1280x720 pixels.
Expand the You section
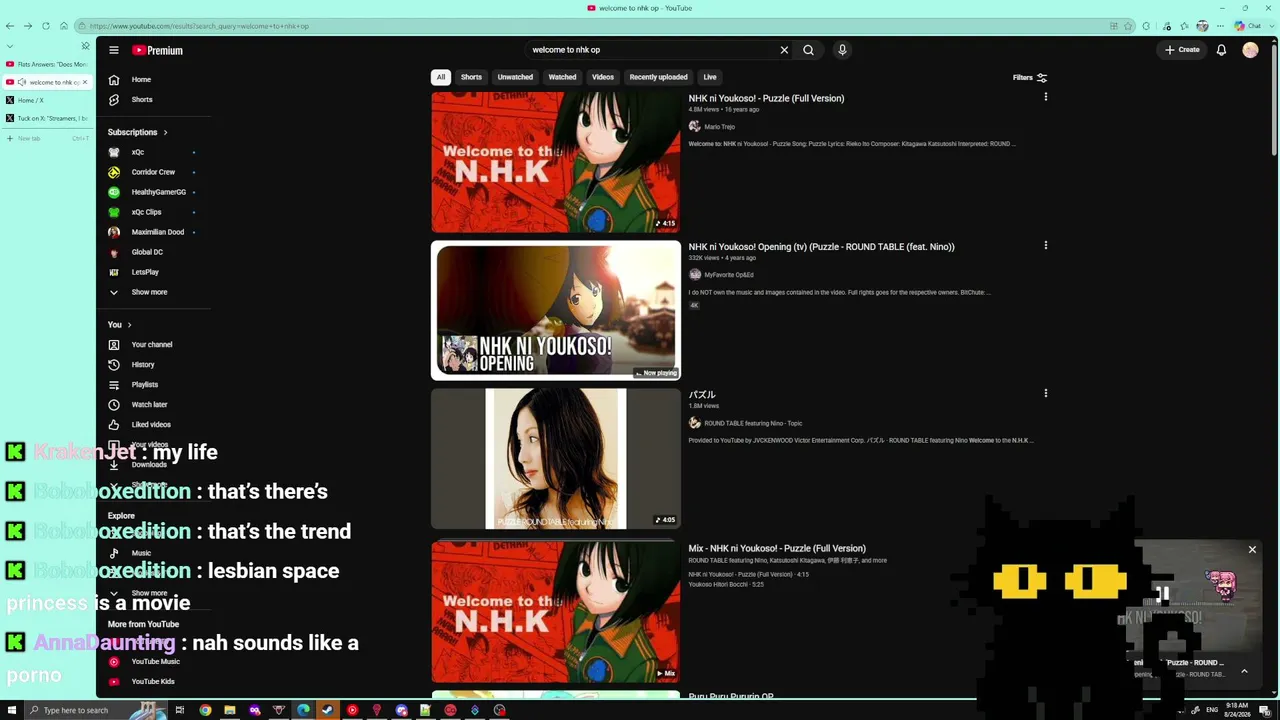(x=120, y=325)
